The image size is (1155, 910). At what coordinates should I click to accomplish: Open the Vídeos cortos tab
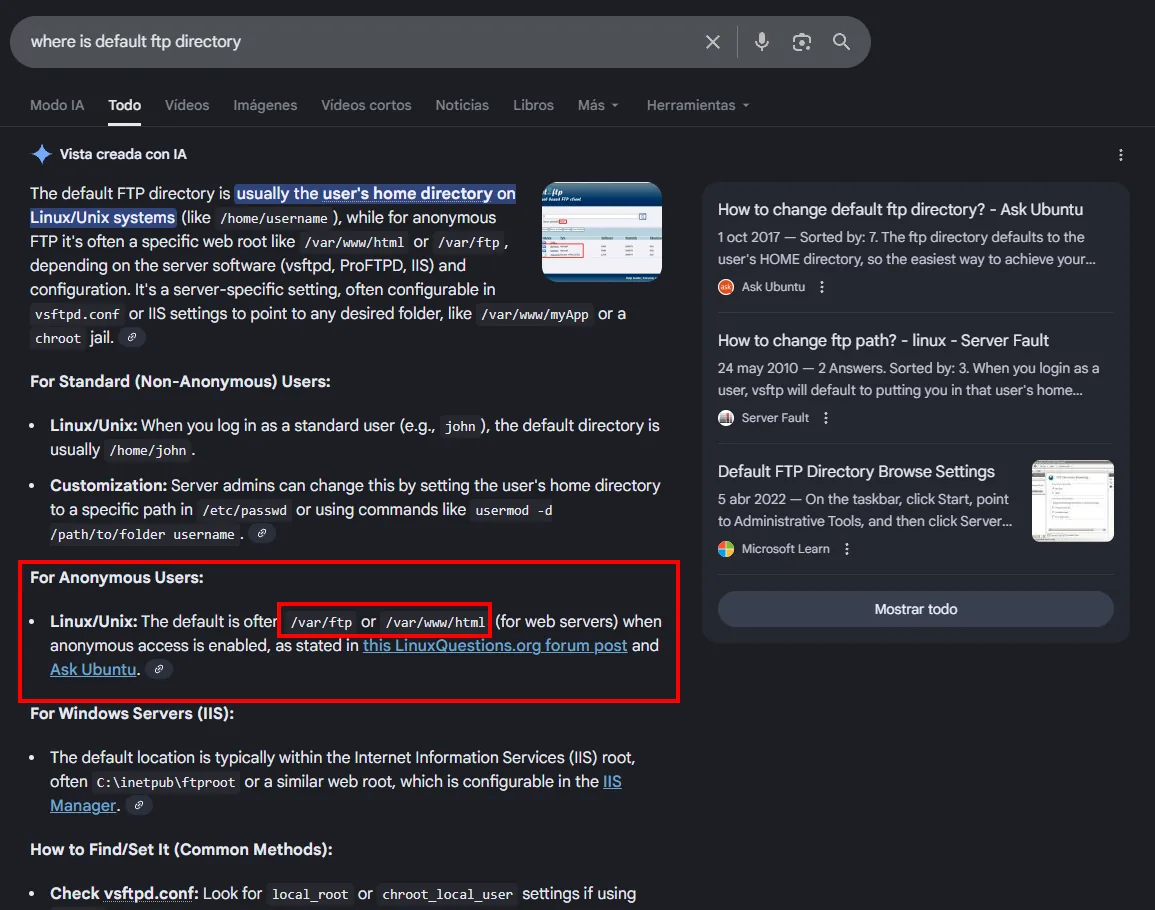tap(366, 105)
